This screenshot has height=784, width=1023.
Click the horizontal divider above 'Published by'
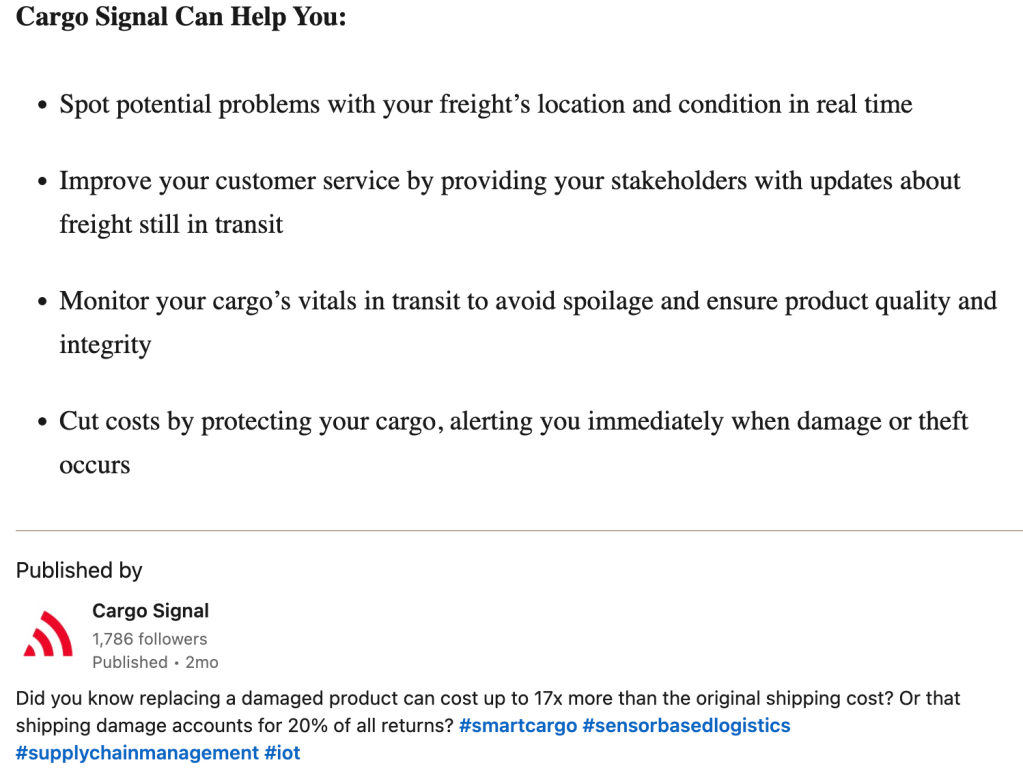click(519, 530)
